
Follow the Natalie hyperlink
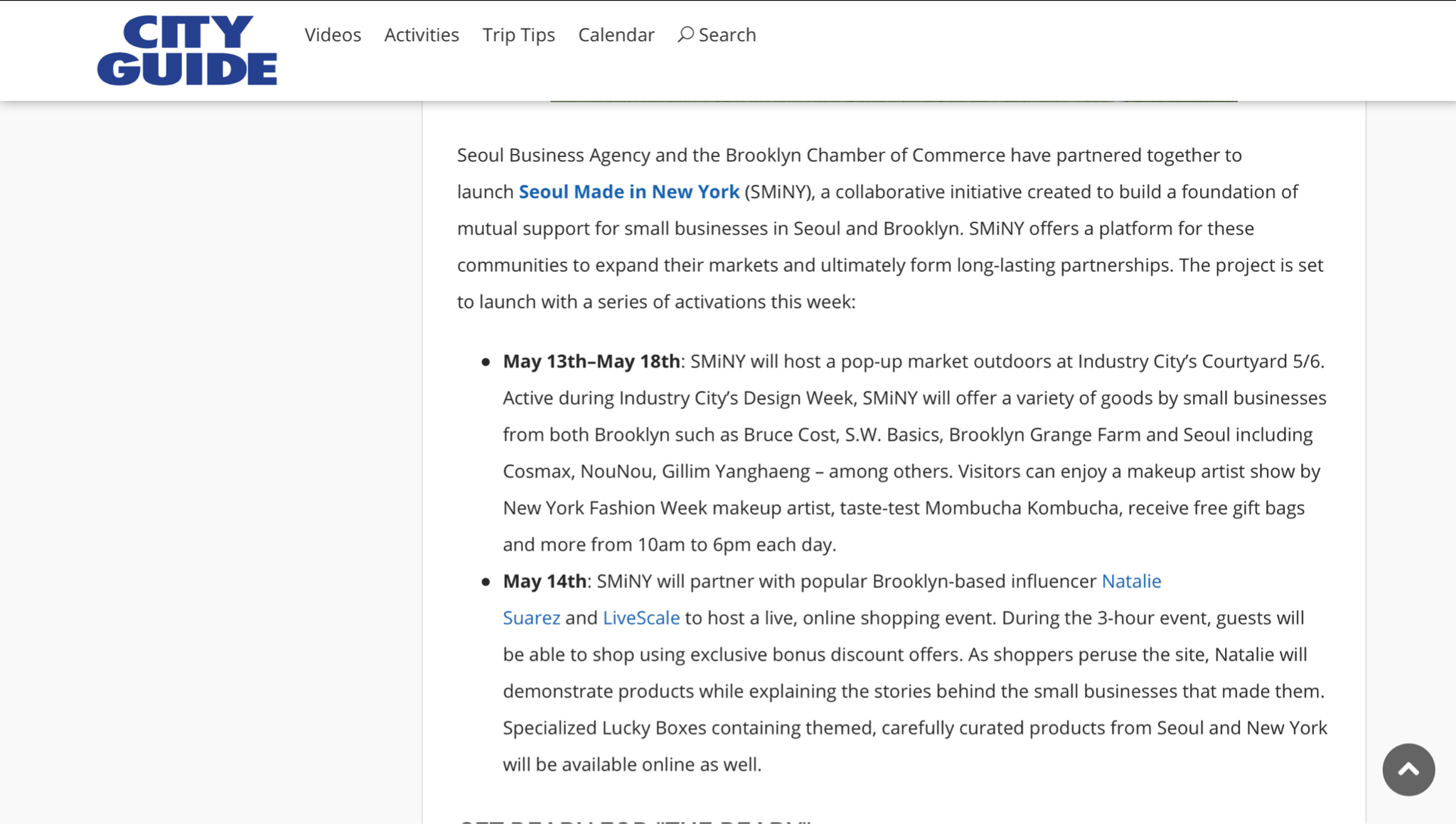(1130, 581)
